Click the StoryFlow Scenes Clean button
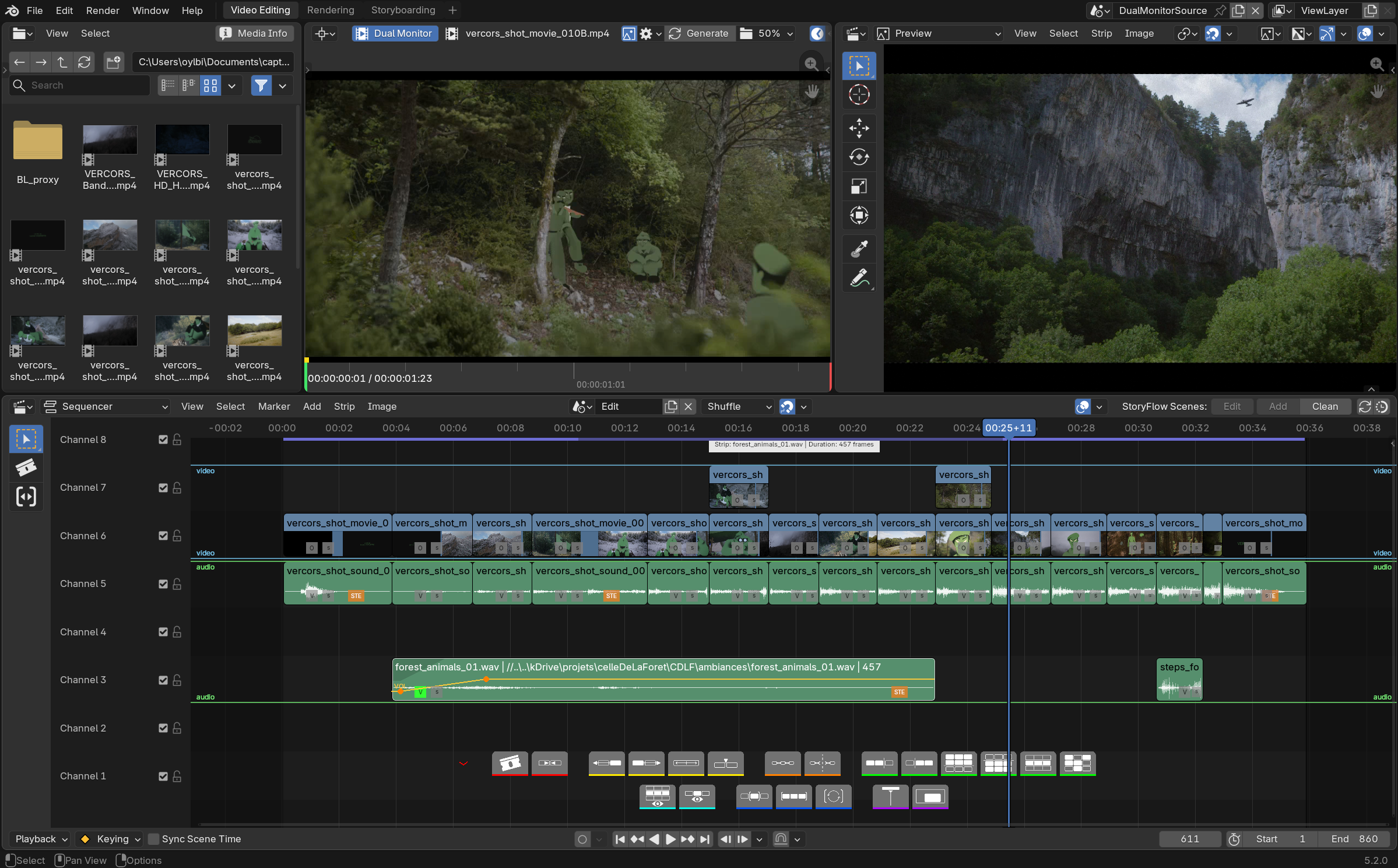 (x=1325, y=406)
